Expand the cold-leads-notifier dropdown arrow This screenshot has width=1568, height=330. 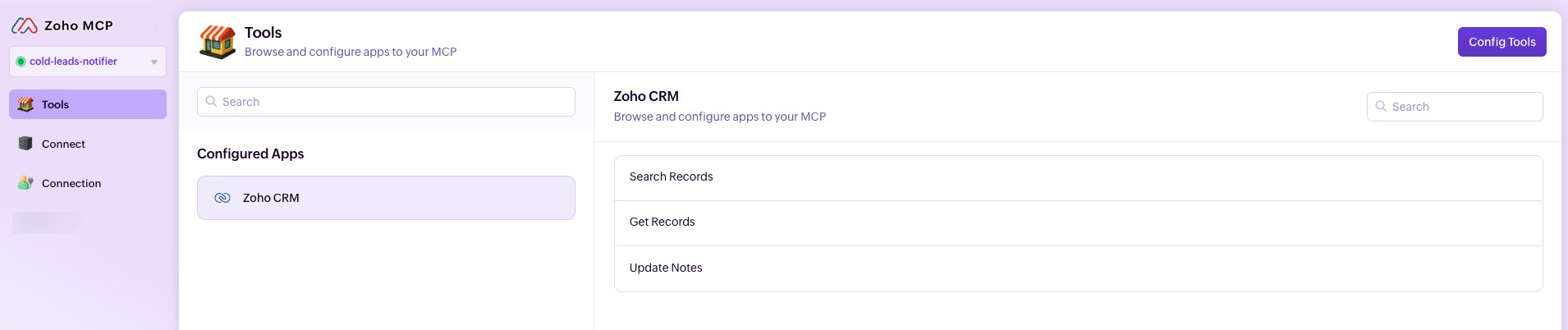tap(154, 62)
